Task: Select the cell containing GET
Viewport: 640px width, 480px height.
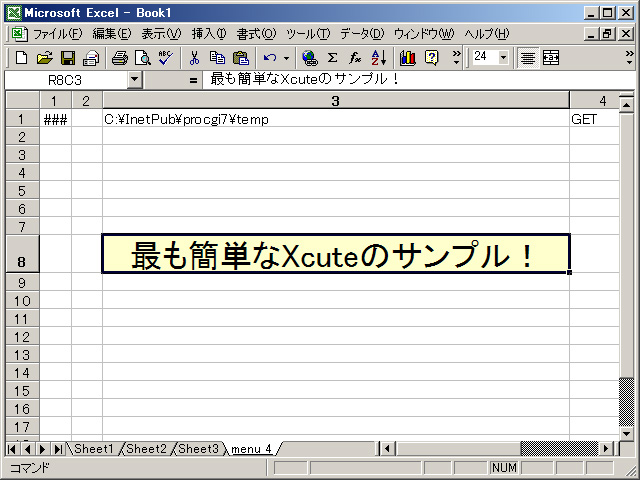Action: pyautogui.click(x=594, y=119)
